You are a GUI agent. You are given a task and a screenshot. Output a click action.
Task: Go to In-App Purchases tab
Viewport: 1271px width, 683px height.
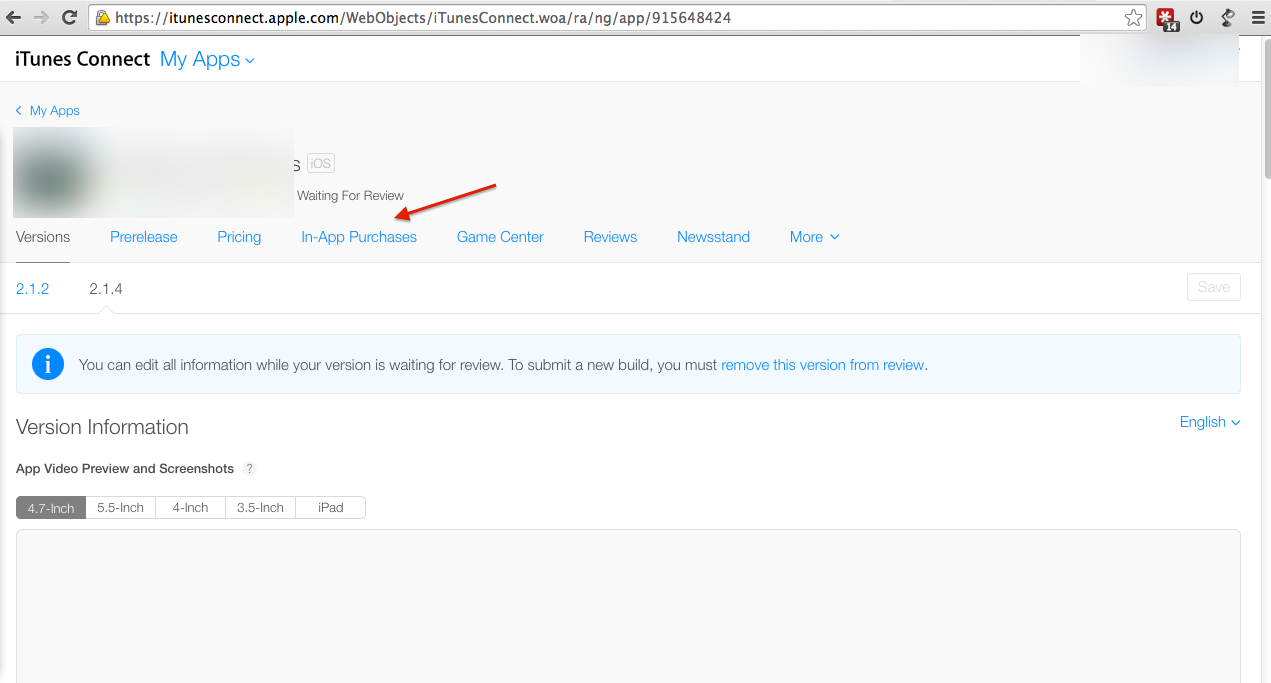359,237
